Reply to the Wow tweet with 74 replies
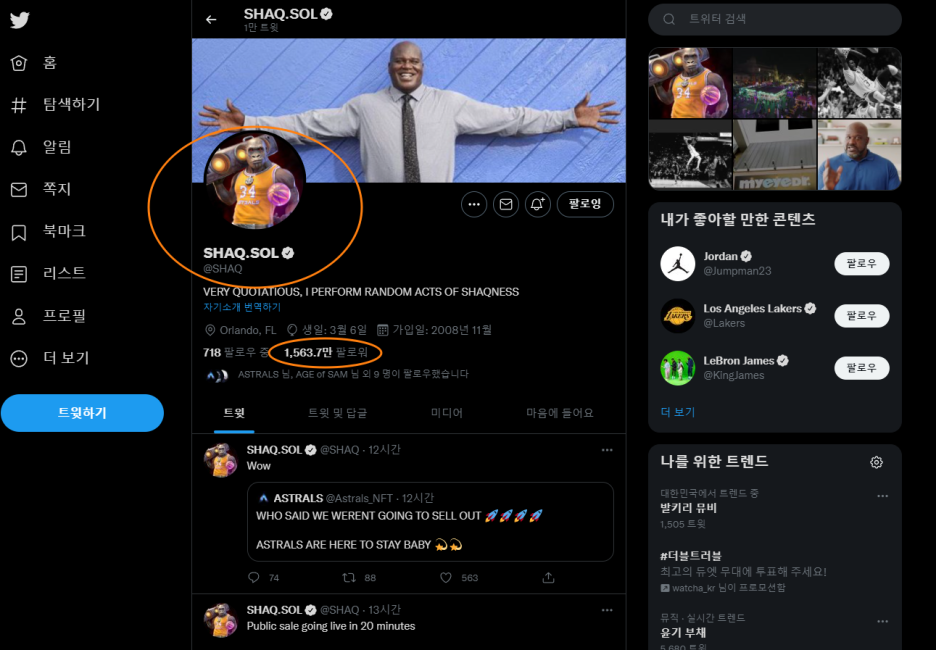This screenshot has width=936, height=650. [x=263, y=578]
